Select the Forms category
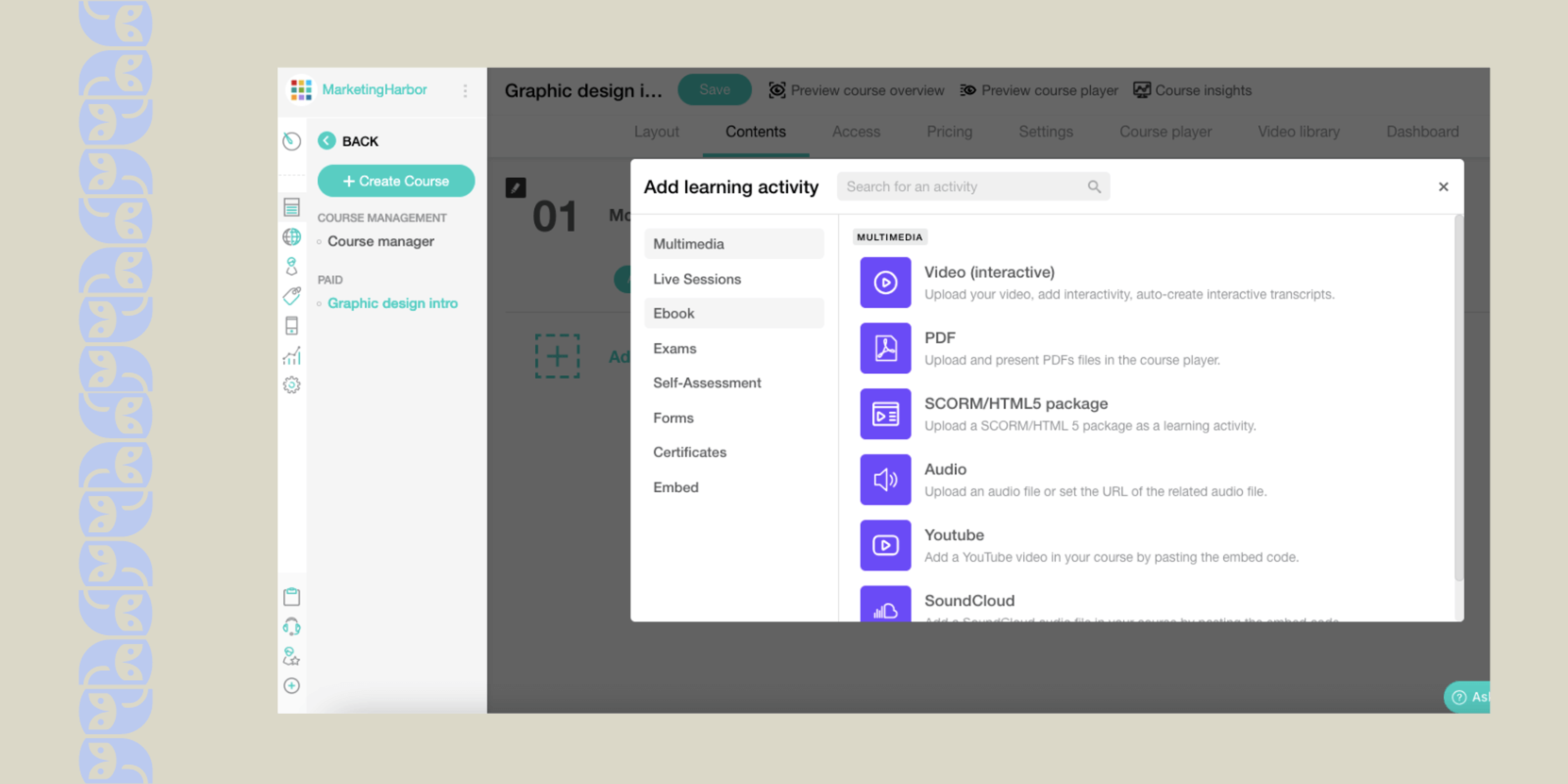 click(733, 418)
